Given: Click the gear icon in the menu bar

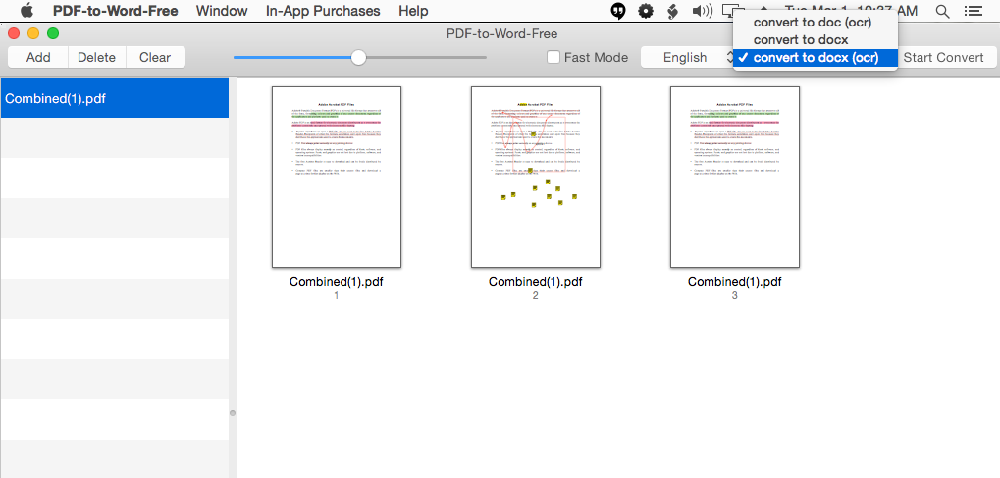Looking at the screenshot, I should pyautogui.click(x=646, y=11).
